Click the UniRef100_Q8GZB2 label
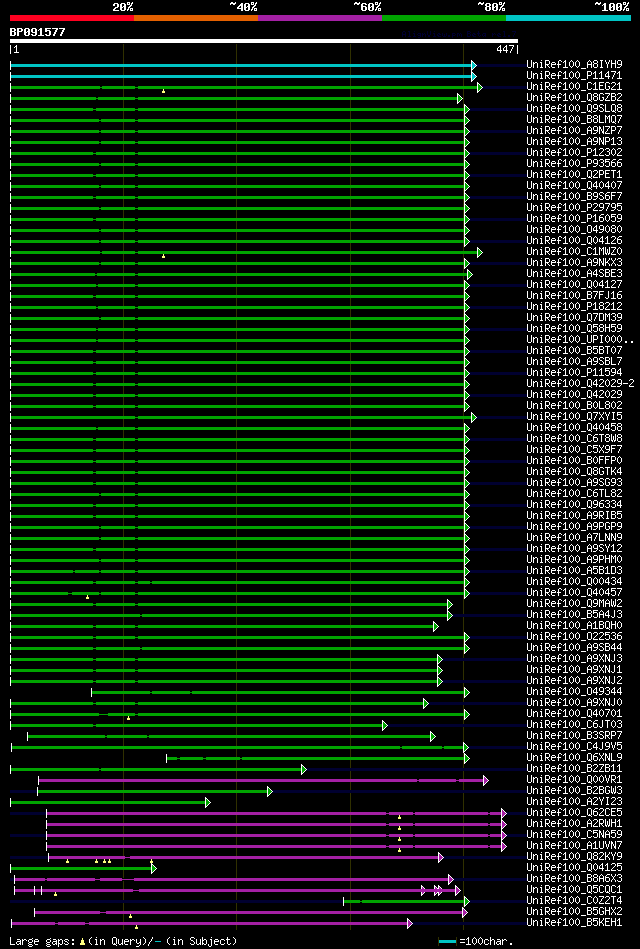The height and width of the screenshot is (949, 640). [x=575, y=97]
